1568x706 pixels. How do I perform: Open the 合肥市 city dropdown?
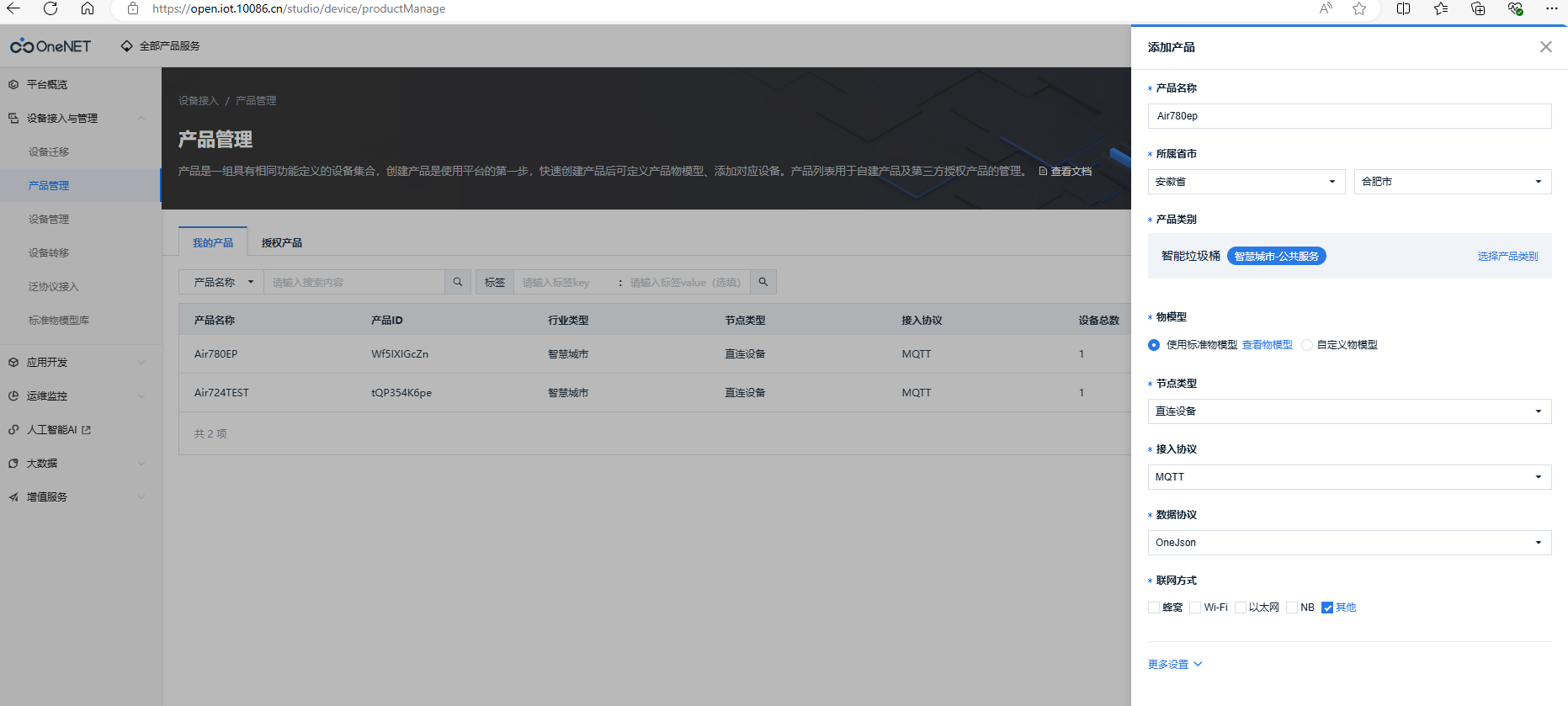[1453, 182]
